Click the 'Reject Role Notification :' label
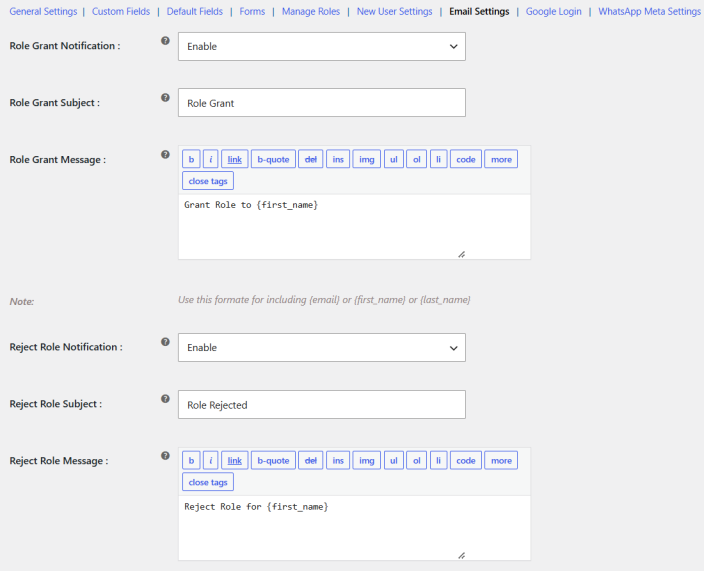This screenshot has height=571, width=704. [x=66, y=347]
